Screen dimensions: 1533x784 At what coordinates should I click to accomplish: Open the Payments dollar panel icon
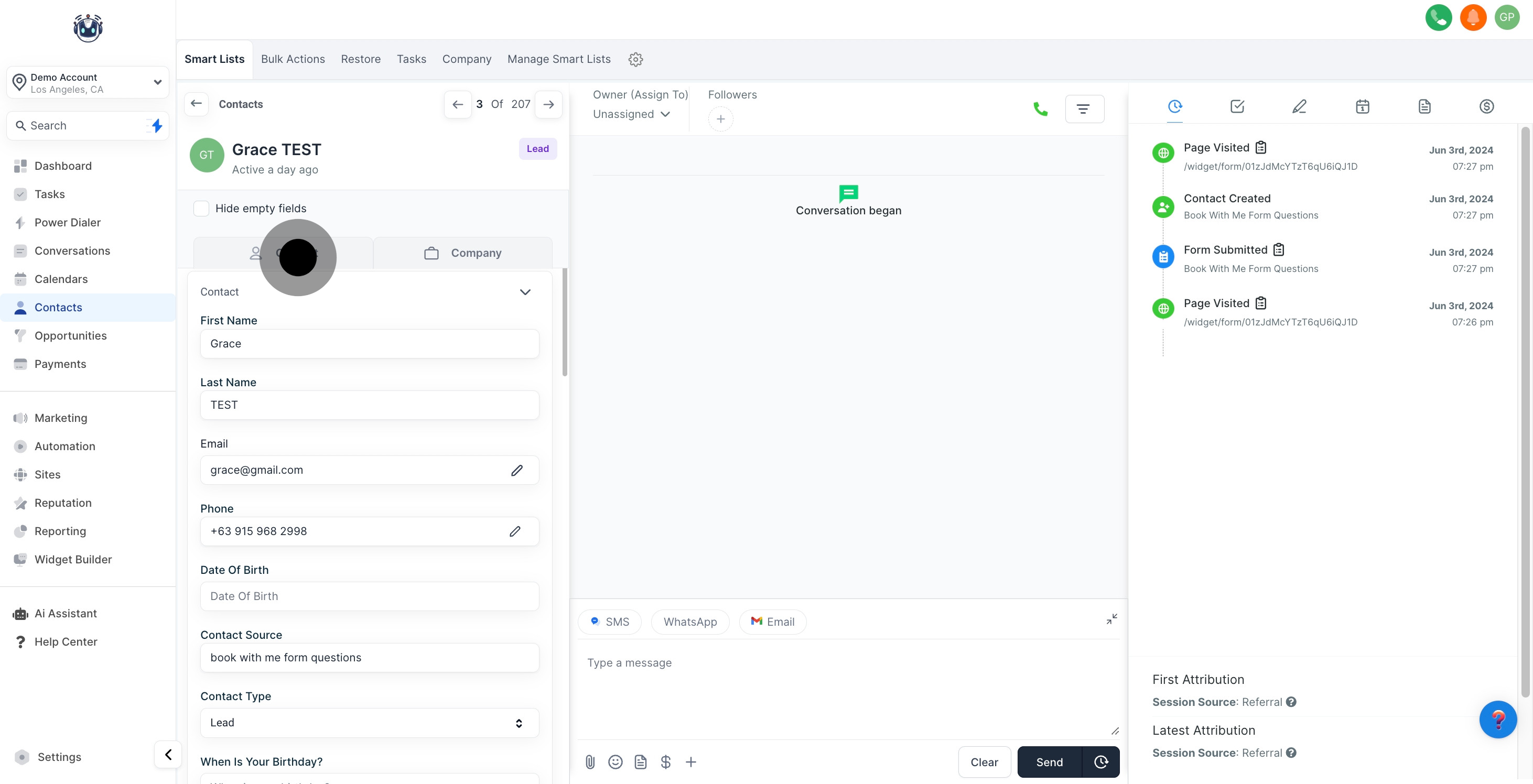click(x=1486, y=106)
